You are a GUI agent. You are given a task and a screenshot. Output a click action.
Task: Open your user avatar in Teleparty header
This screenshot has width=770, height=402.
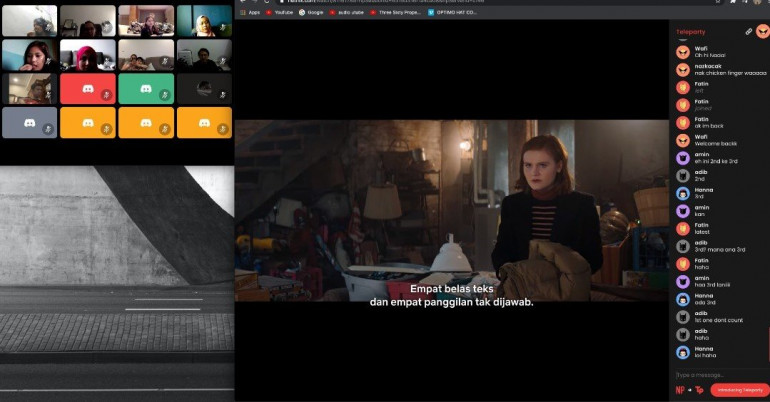763,31
